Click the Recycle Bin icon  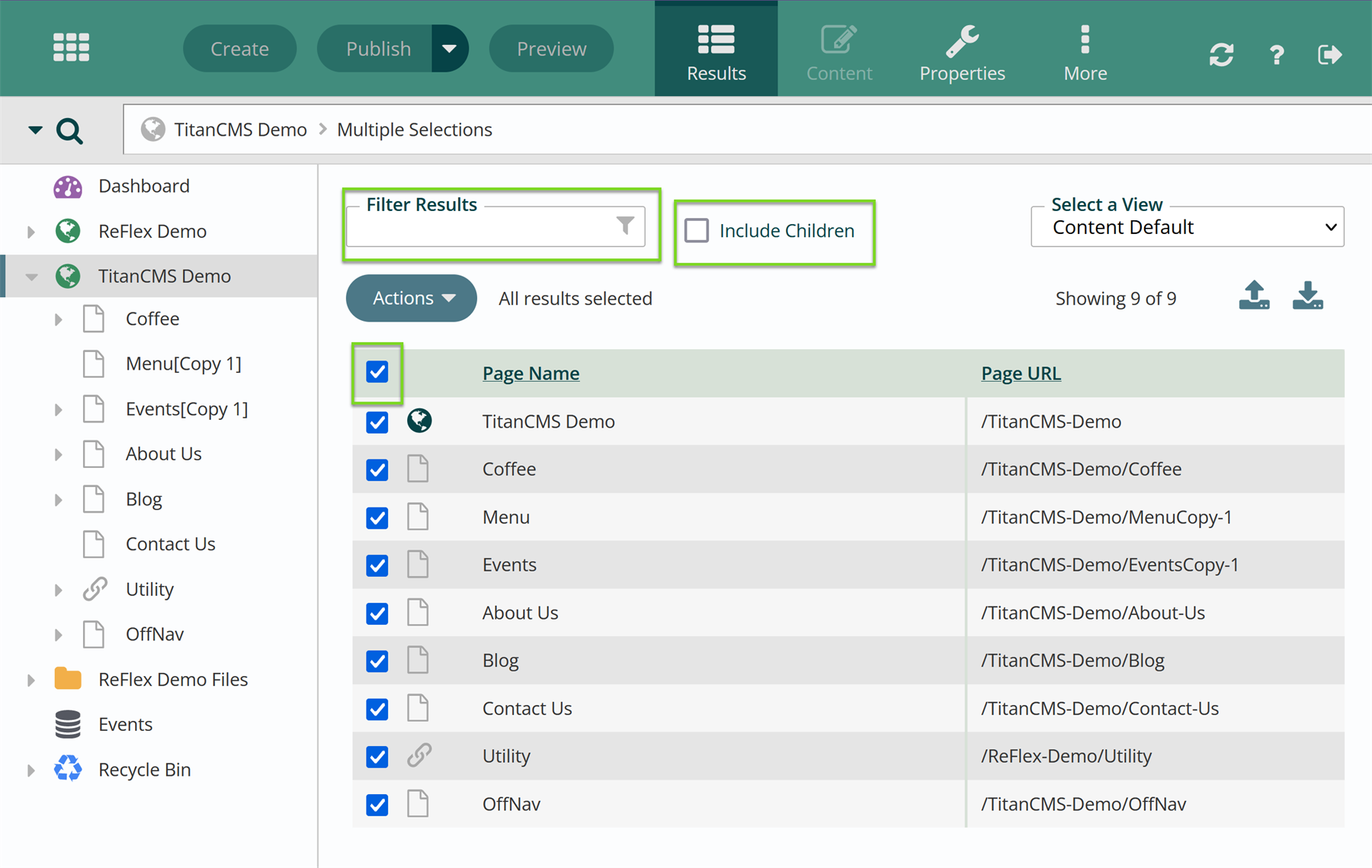68,768
